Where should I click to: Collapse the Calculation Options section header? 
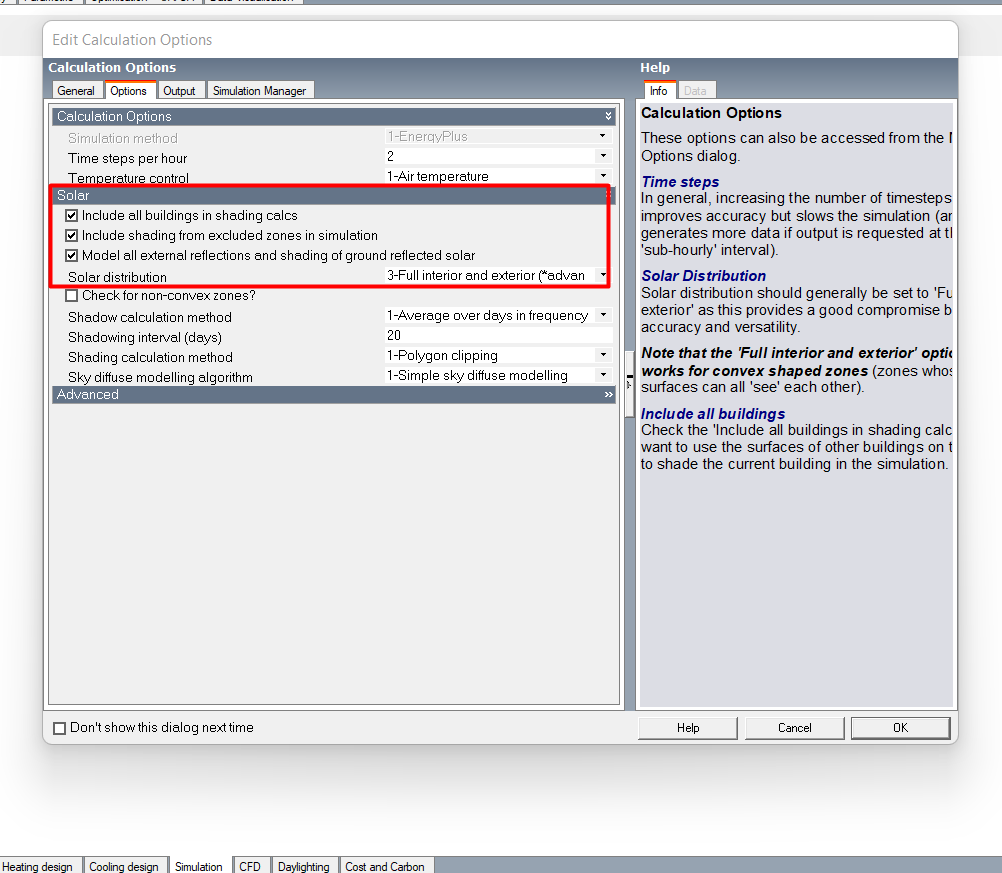334,116
